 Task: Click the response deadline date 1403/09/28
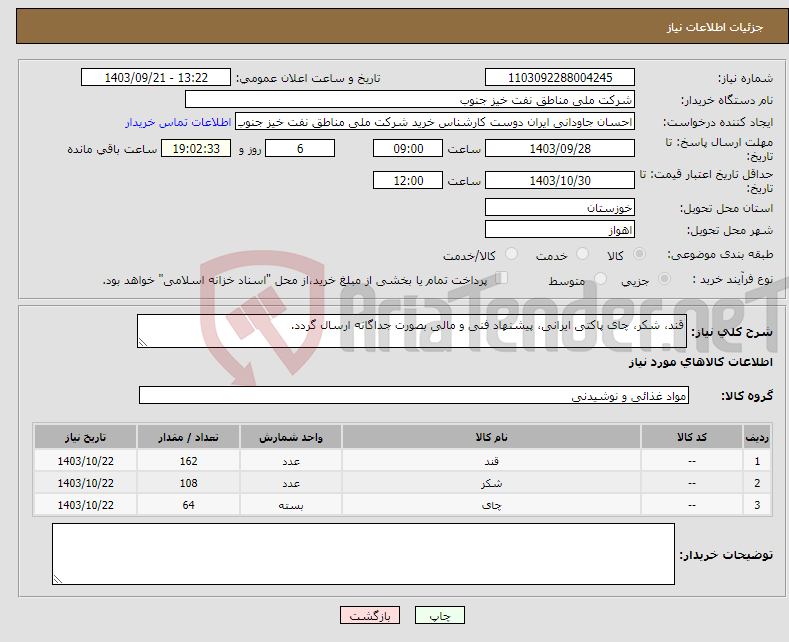pos(560,148)
